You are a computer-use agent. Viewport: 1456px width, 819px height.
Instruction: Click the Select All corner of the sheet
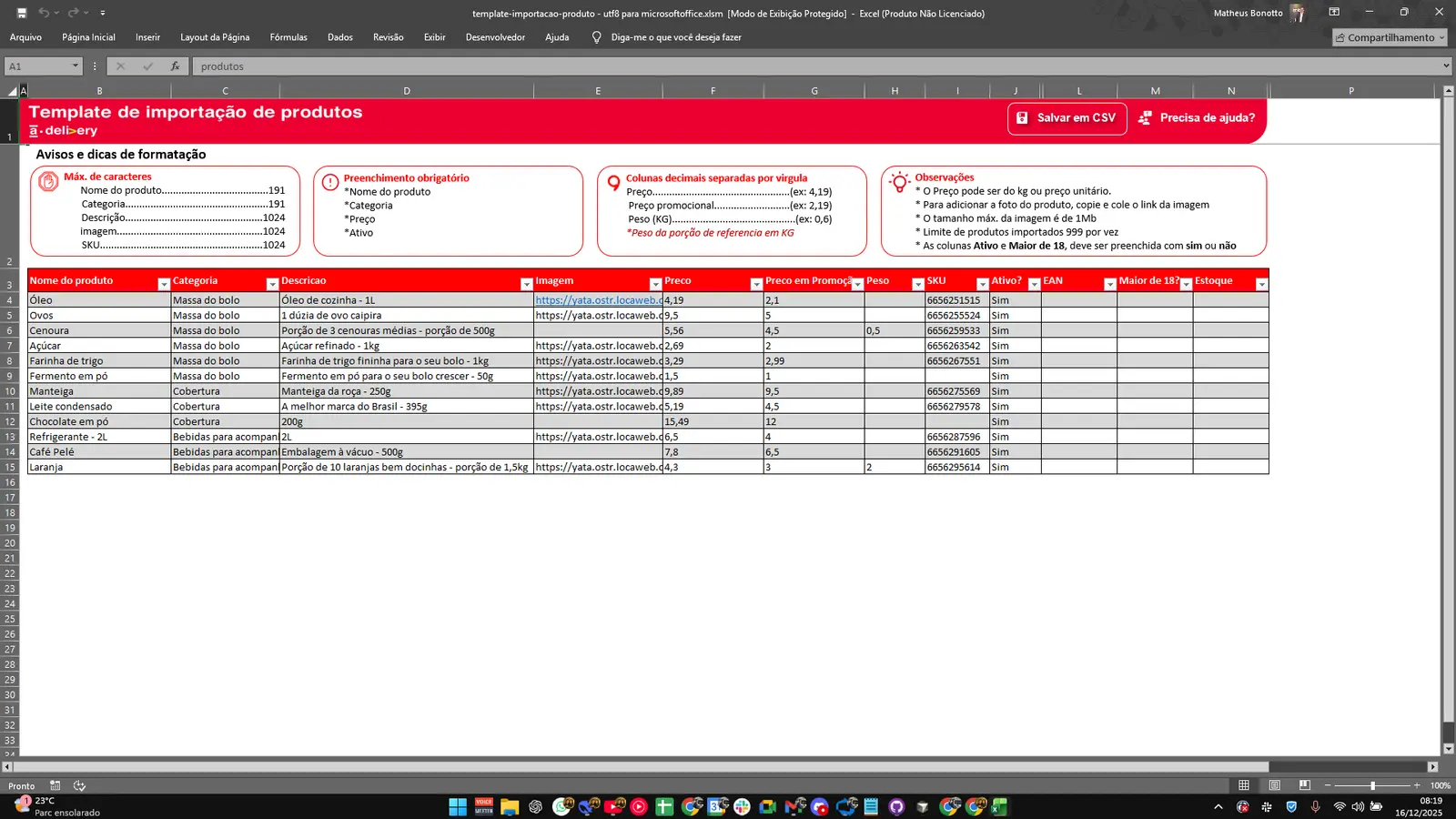click(x=12, y=91)
